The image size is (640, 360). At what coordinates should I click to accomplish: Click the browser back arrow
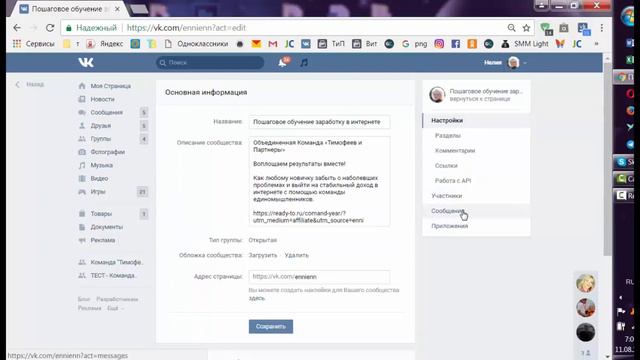coord(17,28)
